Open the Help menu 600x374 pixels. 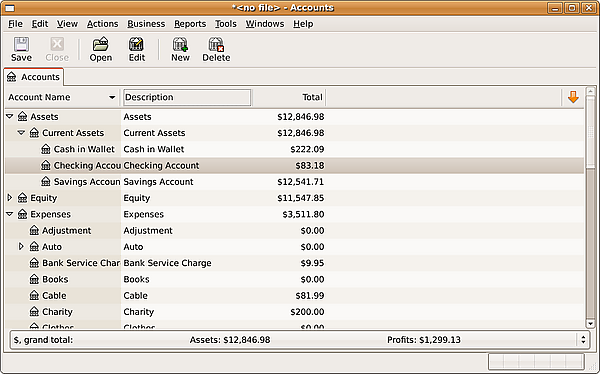[303, 24]
